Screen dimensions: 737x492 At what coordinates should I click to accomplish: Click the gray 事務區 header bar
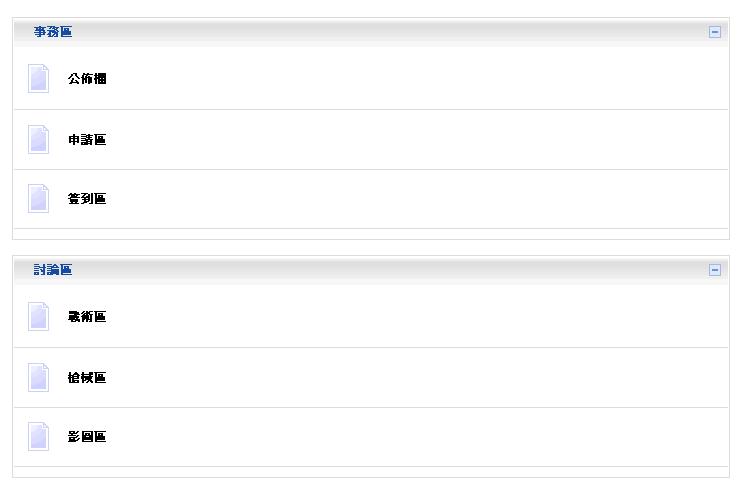[371, 32]
